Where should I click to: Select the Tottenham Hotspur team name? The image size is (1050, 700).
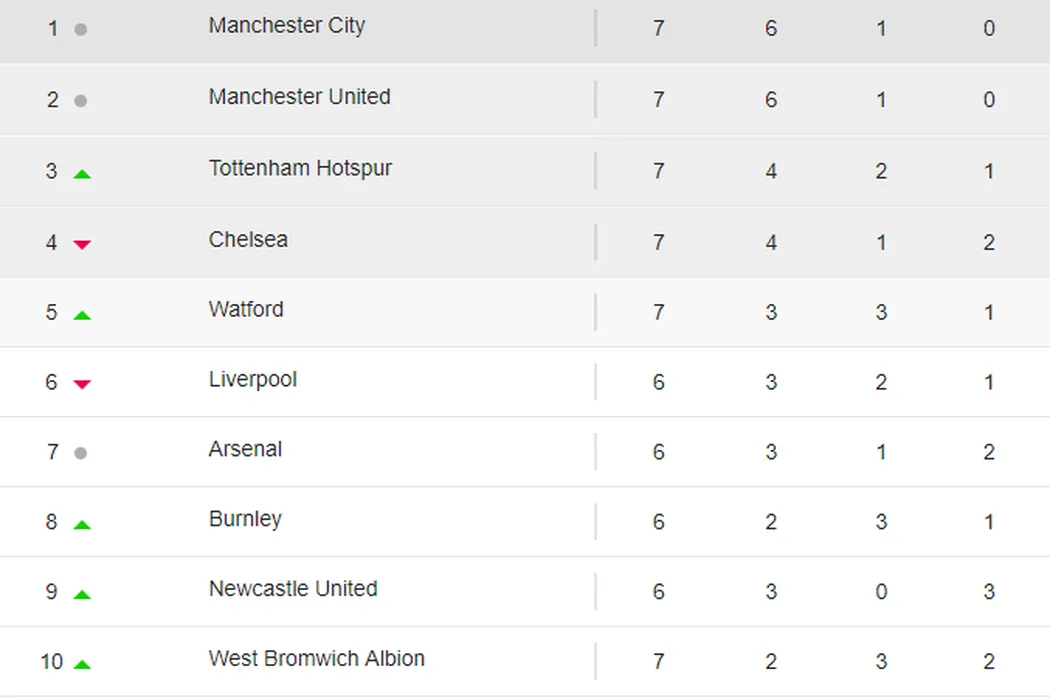pyautogui.click(x=300, y=168)
